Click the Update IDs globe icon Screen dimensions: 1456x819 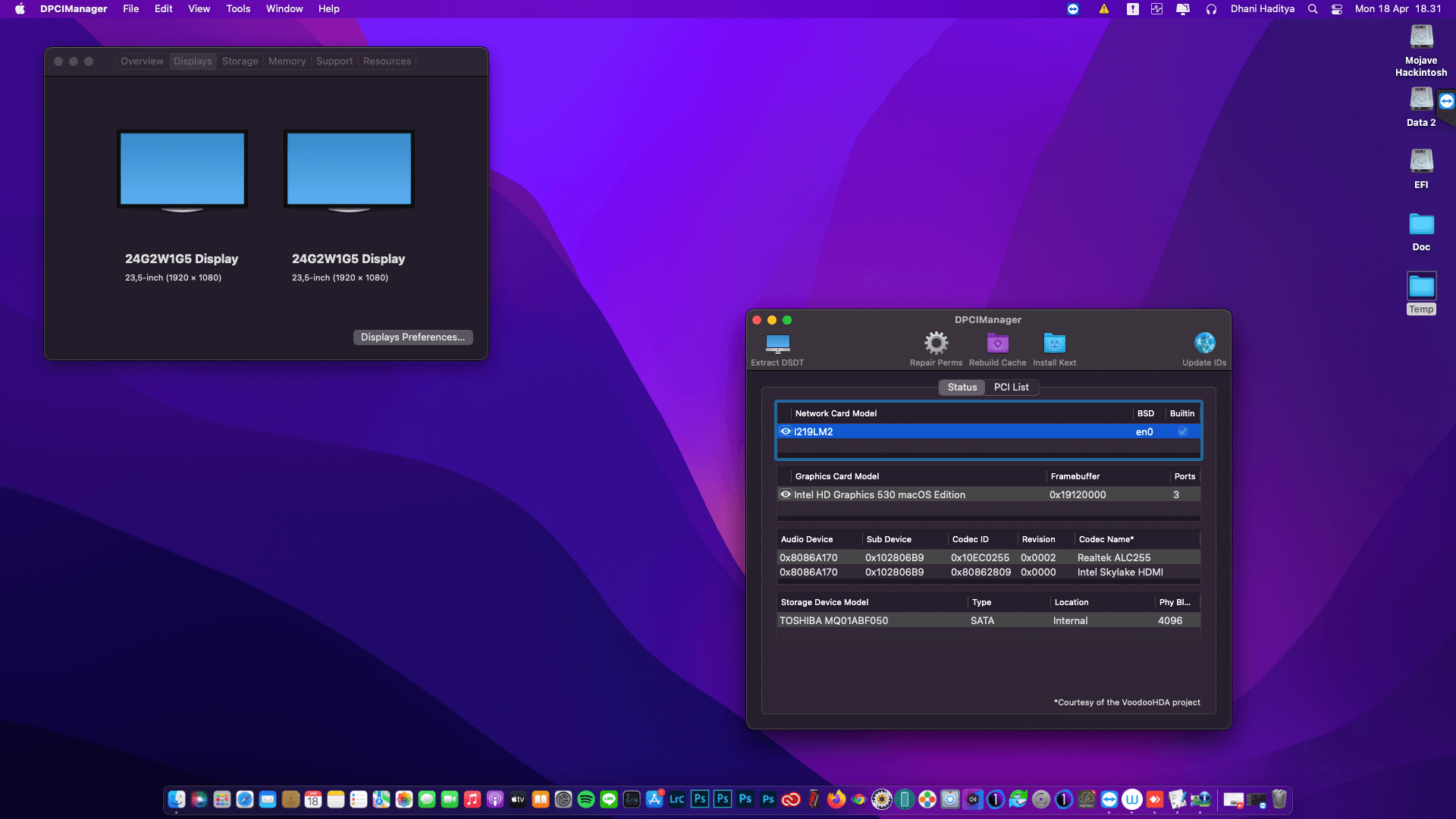click(x=1204, y=344)
